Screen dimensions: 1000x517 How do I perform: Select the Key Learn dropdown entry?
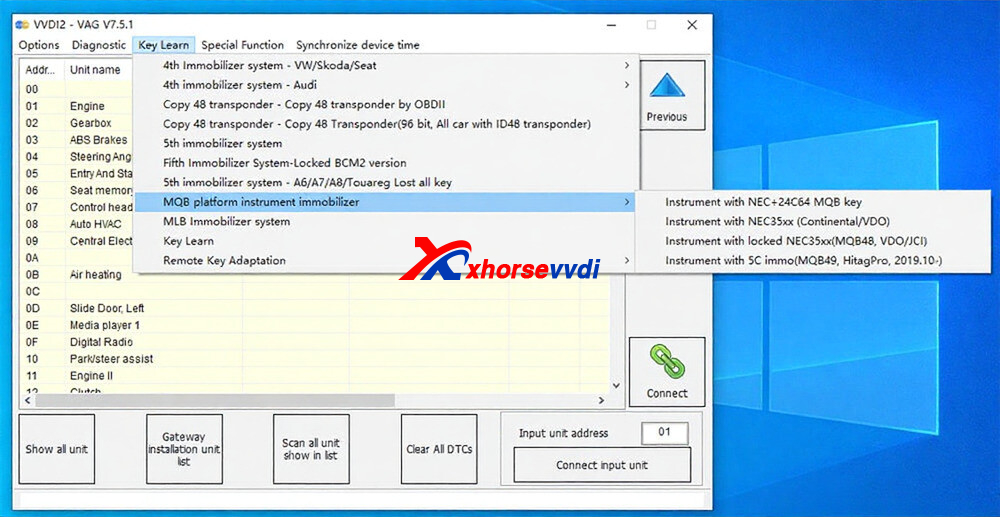[386, 241]
